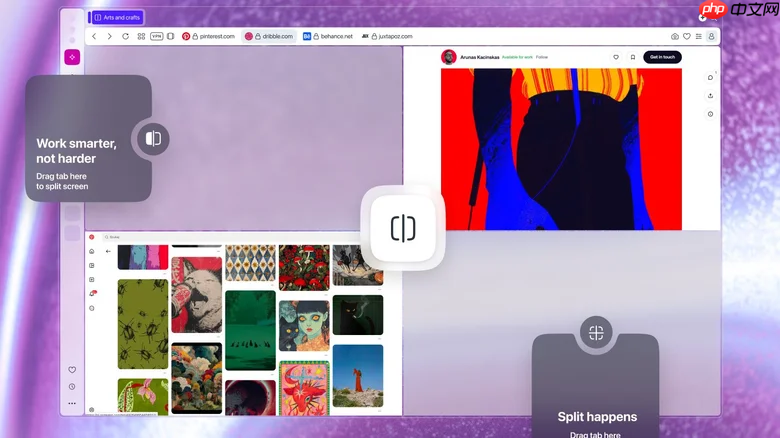Screen dimensions: 780x438
Task: Open the easy setup sliders icon
Action: (x=698, y=36)
